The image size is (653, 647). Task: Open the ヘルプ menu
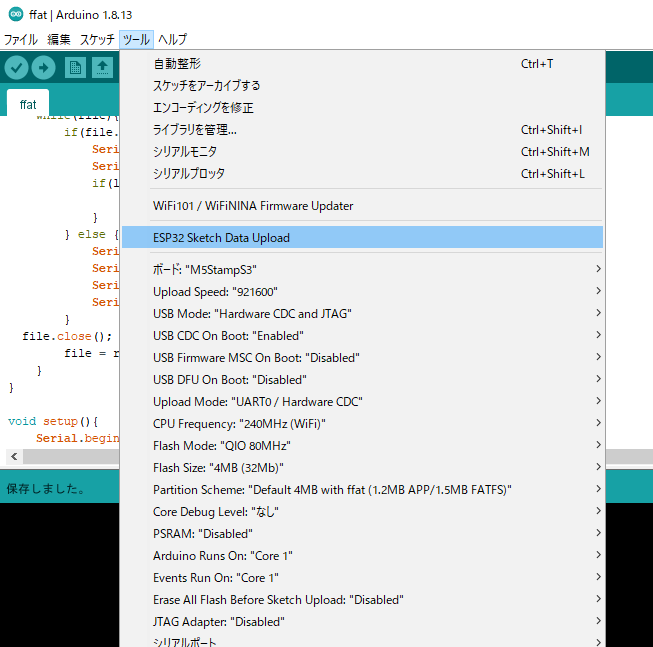[x=172, y=40]
